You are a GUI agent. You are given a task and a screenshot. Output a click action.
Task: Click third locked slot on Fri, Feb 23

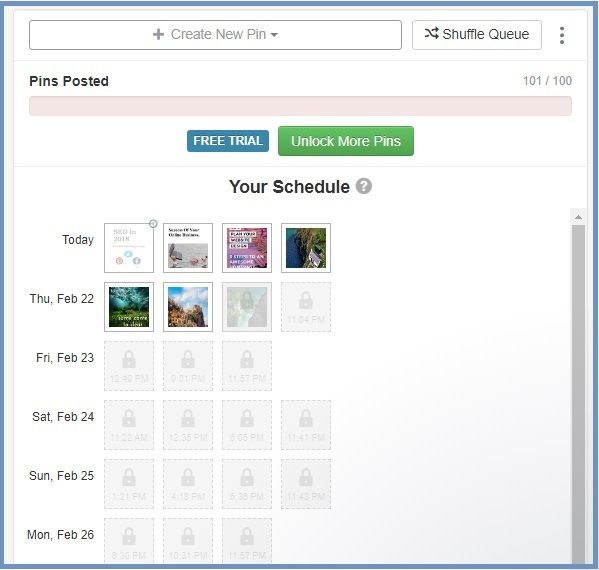coord(247,366)
